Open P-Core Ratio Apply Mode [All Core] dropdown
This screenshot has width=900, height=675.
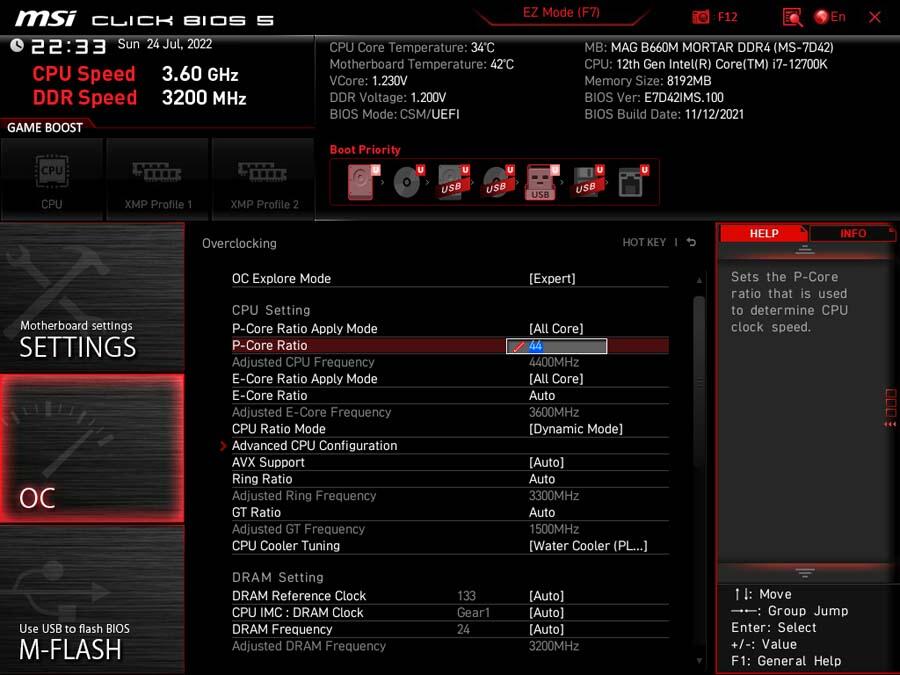(x=556, y=328)
